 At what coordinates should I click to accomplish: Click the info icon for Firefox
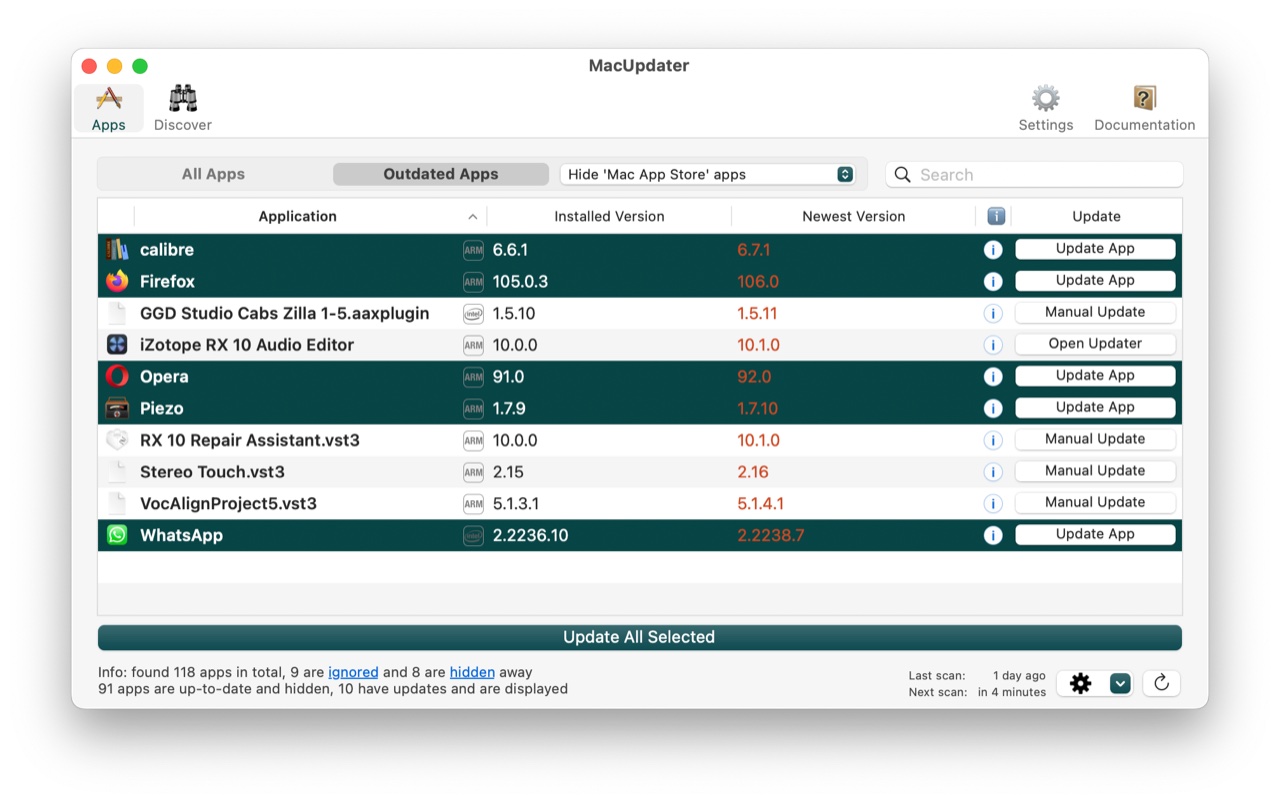(993, 282)
